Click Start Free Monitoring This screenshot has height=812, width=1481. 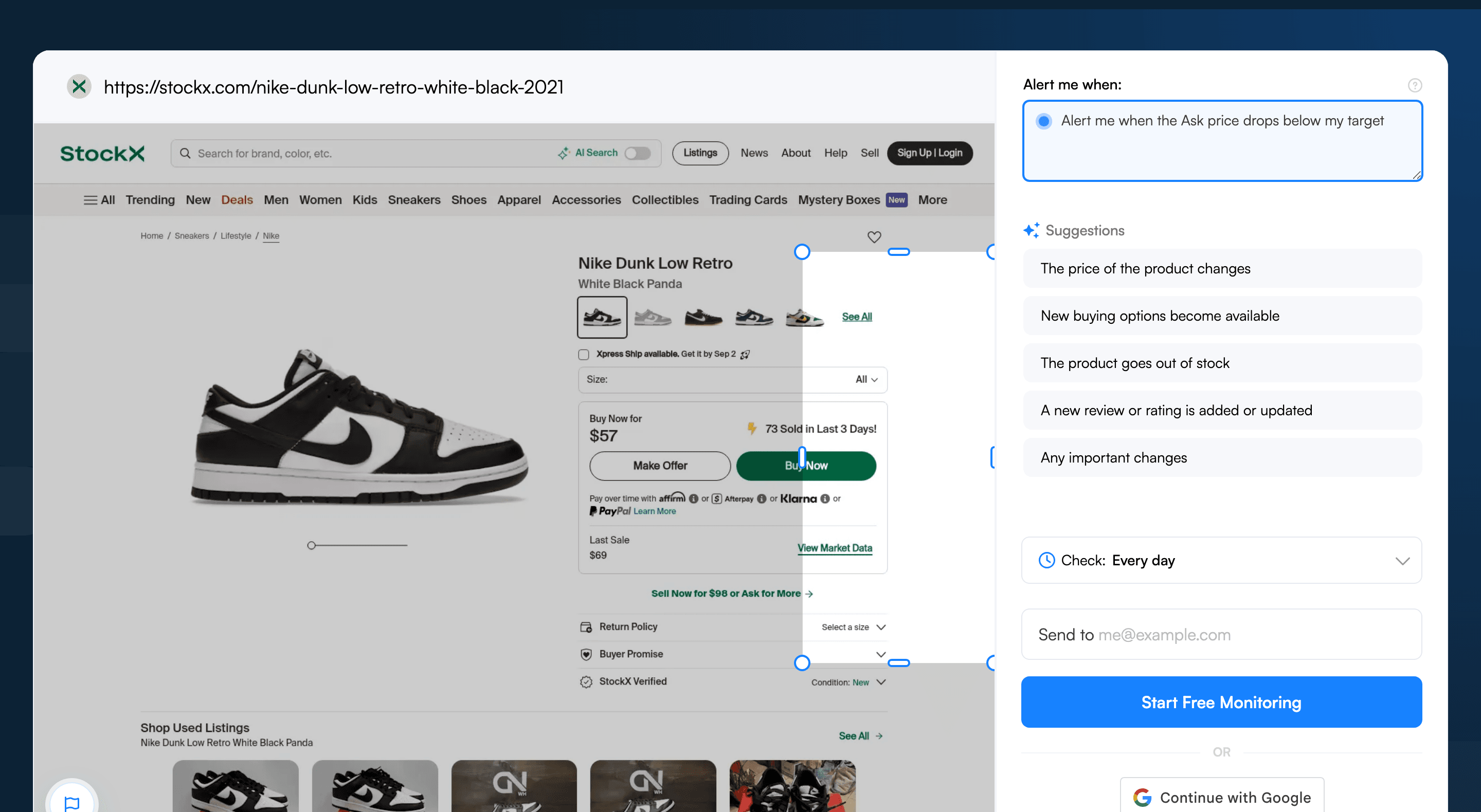(x=1221, y=702)
